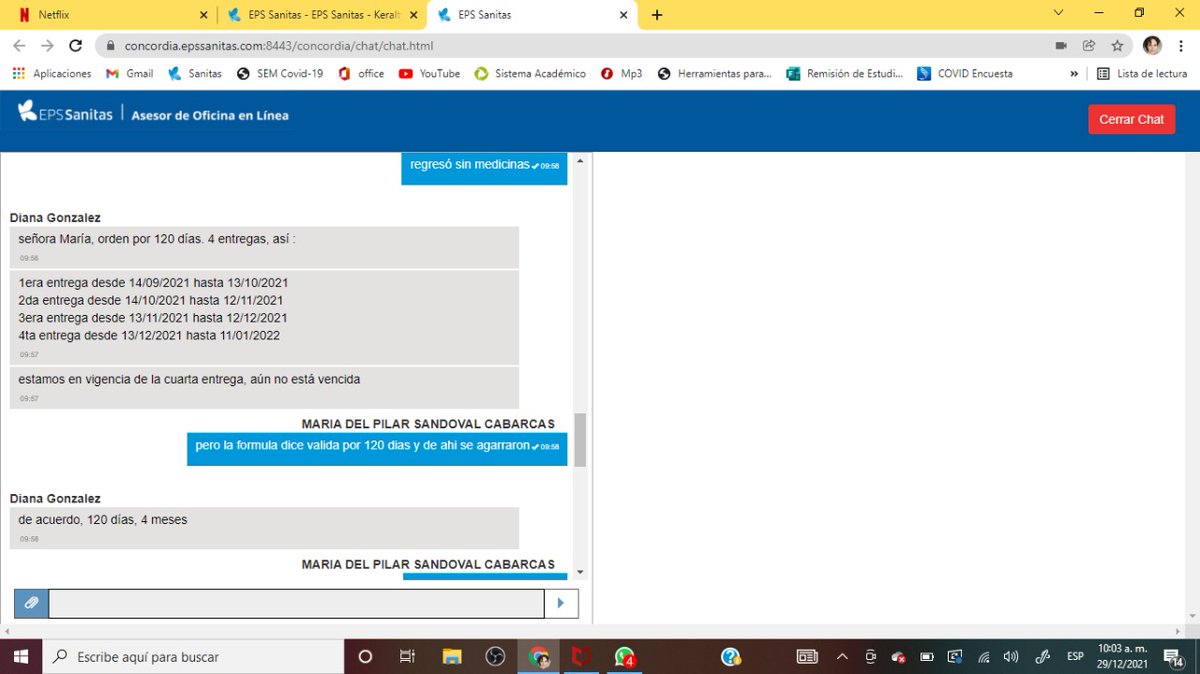This screenshot has width=1200, height=674.
Task: Open the YouTube bookmark
Action: point(430,73)
